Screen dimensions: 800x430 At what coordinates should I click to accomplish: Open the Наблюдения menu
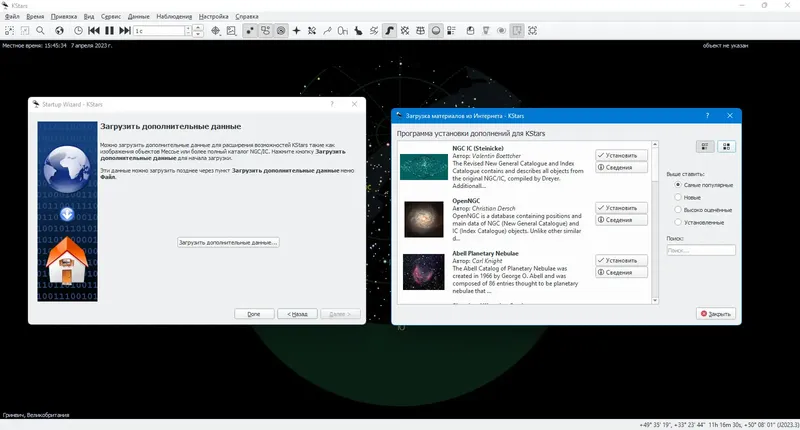coord(174,16)
